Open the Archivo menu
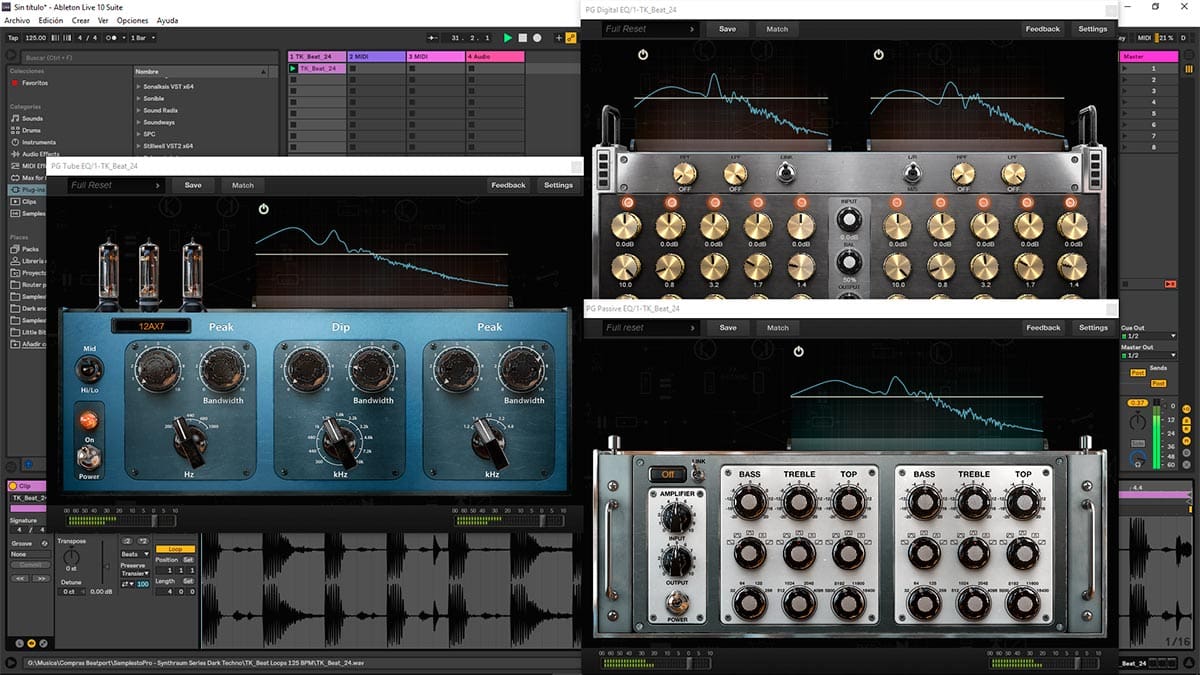1200x675 pixels. click(x=18, y=20)
